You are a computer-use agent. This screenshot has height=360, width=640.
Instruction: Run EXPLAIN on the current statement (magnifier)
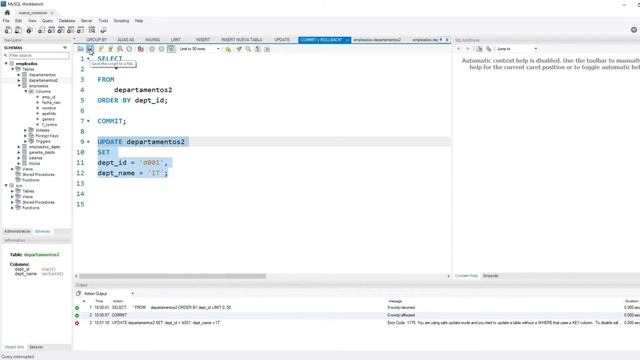coord(120,49)
